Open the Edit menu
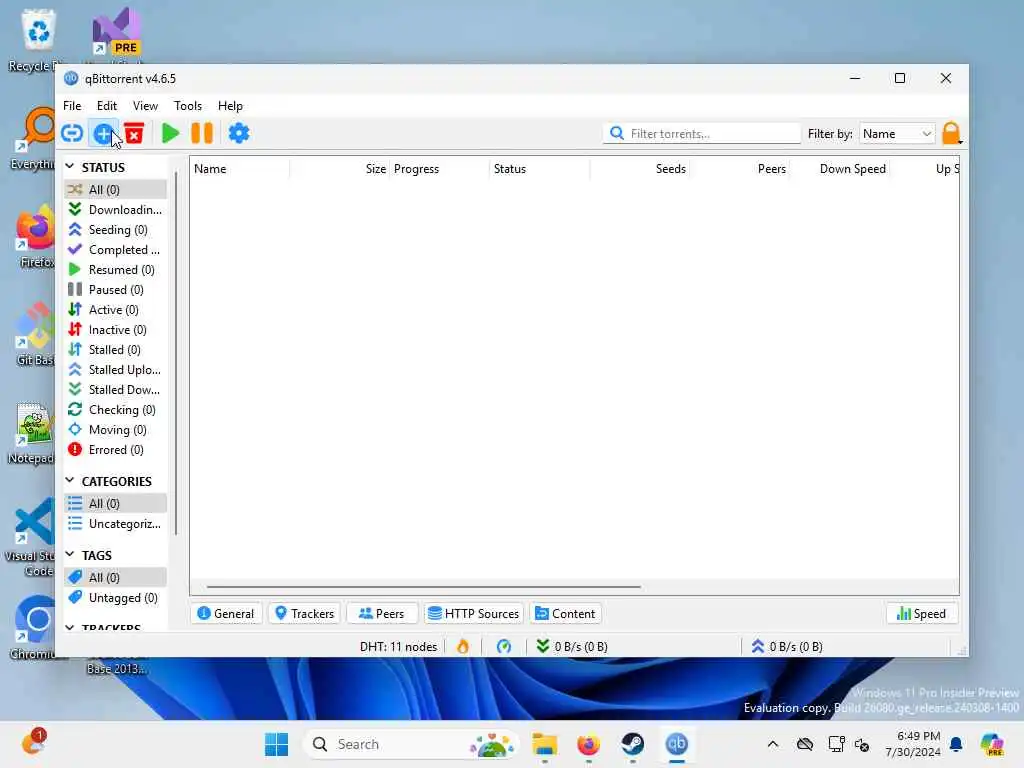The height and width of the screenshot is (768, 1024). (106, 106)
